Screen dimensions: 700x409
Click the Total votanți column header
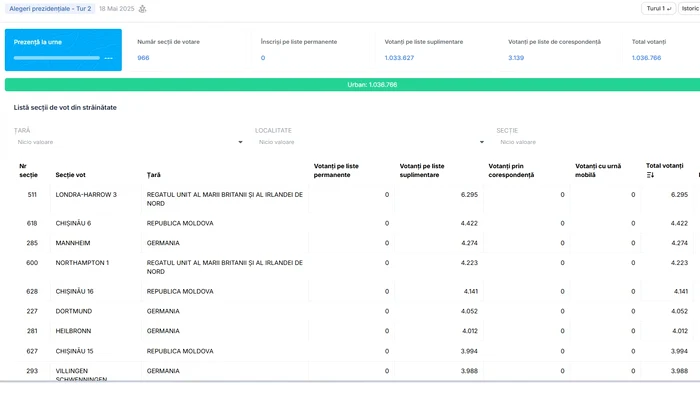point(665,166)
